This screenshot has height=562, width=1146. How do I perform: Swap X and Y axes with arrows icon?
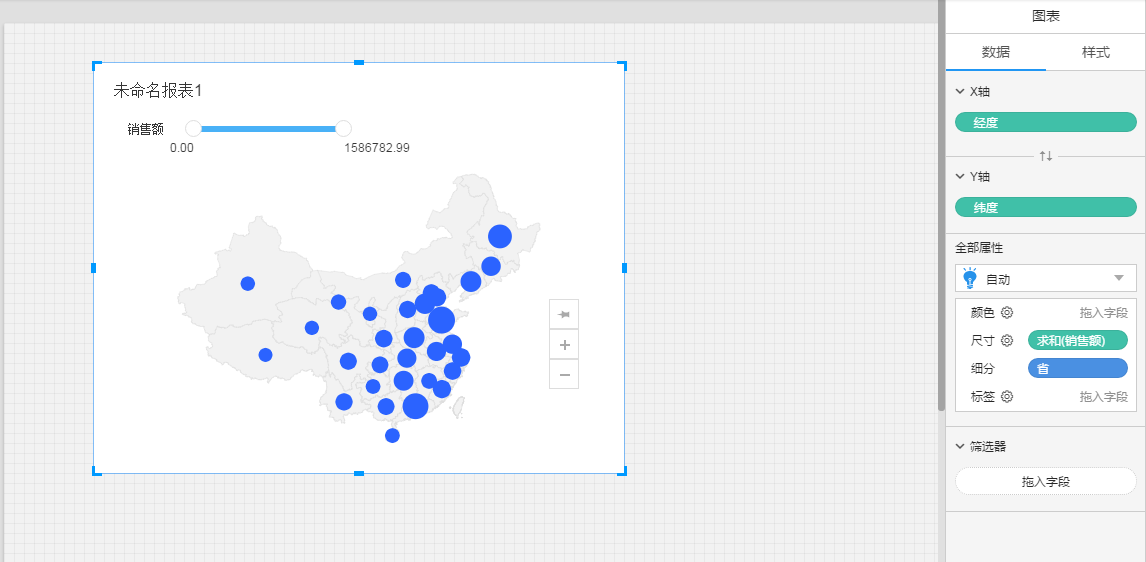(1046, 156)
